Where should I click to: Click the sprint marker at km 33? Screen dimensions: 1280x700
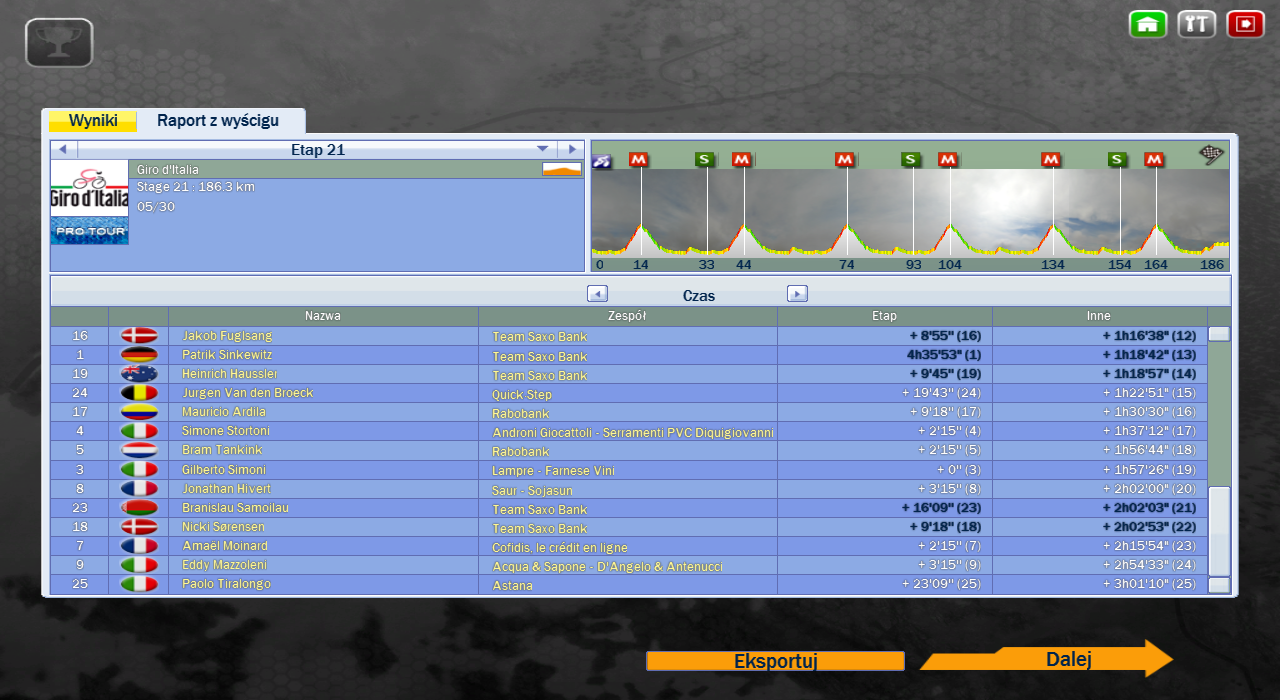pos(704,160)
